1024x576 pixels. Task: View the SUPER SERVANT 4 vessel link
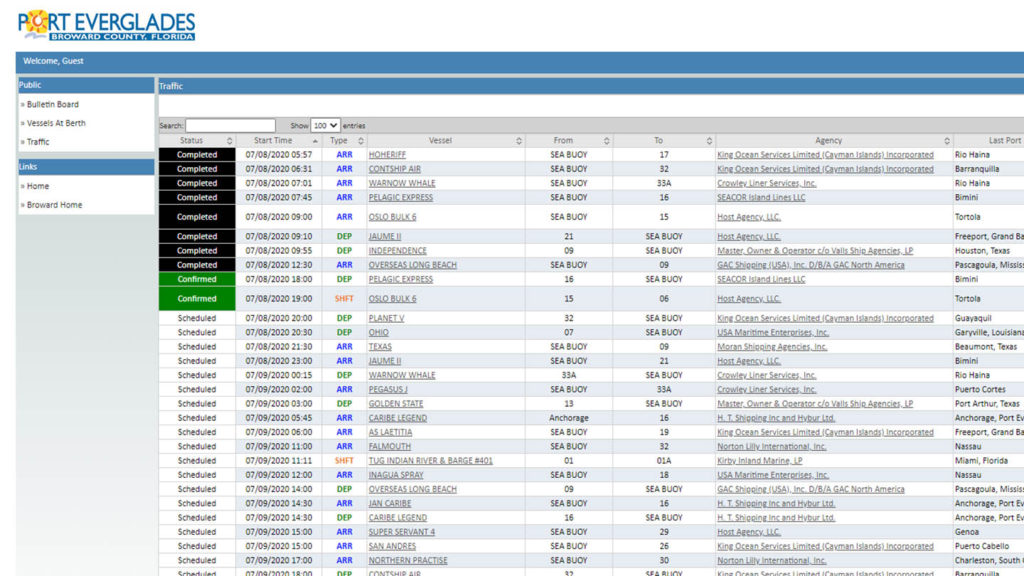[x=402, y=532]
